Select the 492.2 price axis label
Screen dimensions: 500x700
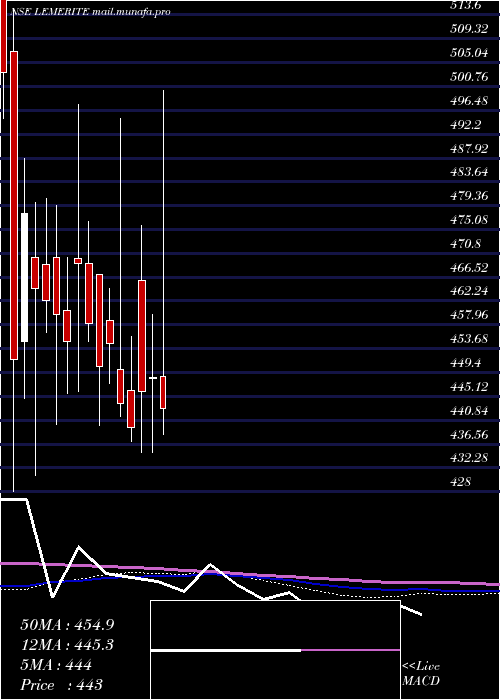click(465, 125)
